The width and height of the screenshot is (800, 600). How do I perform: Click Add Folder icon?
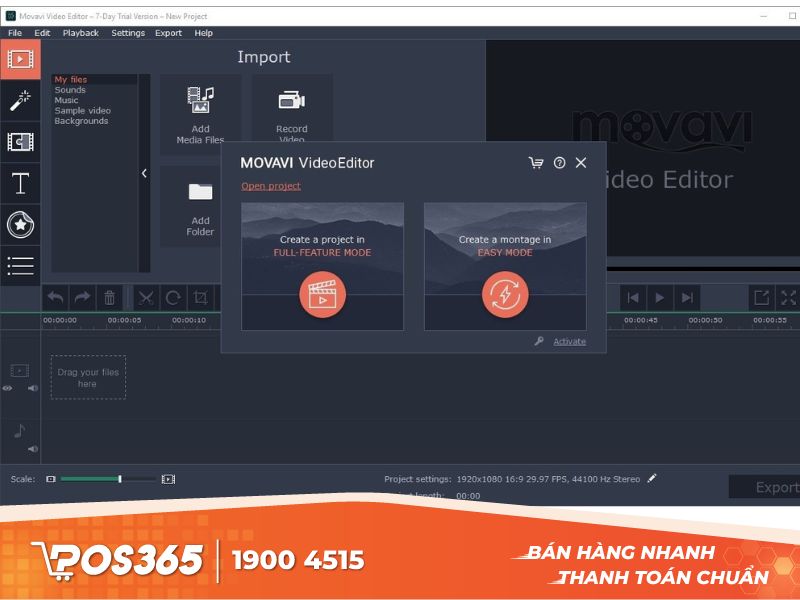tap(201, 192)
